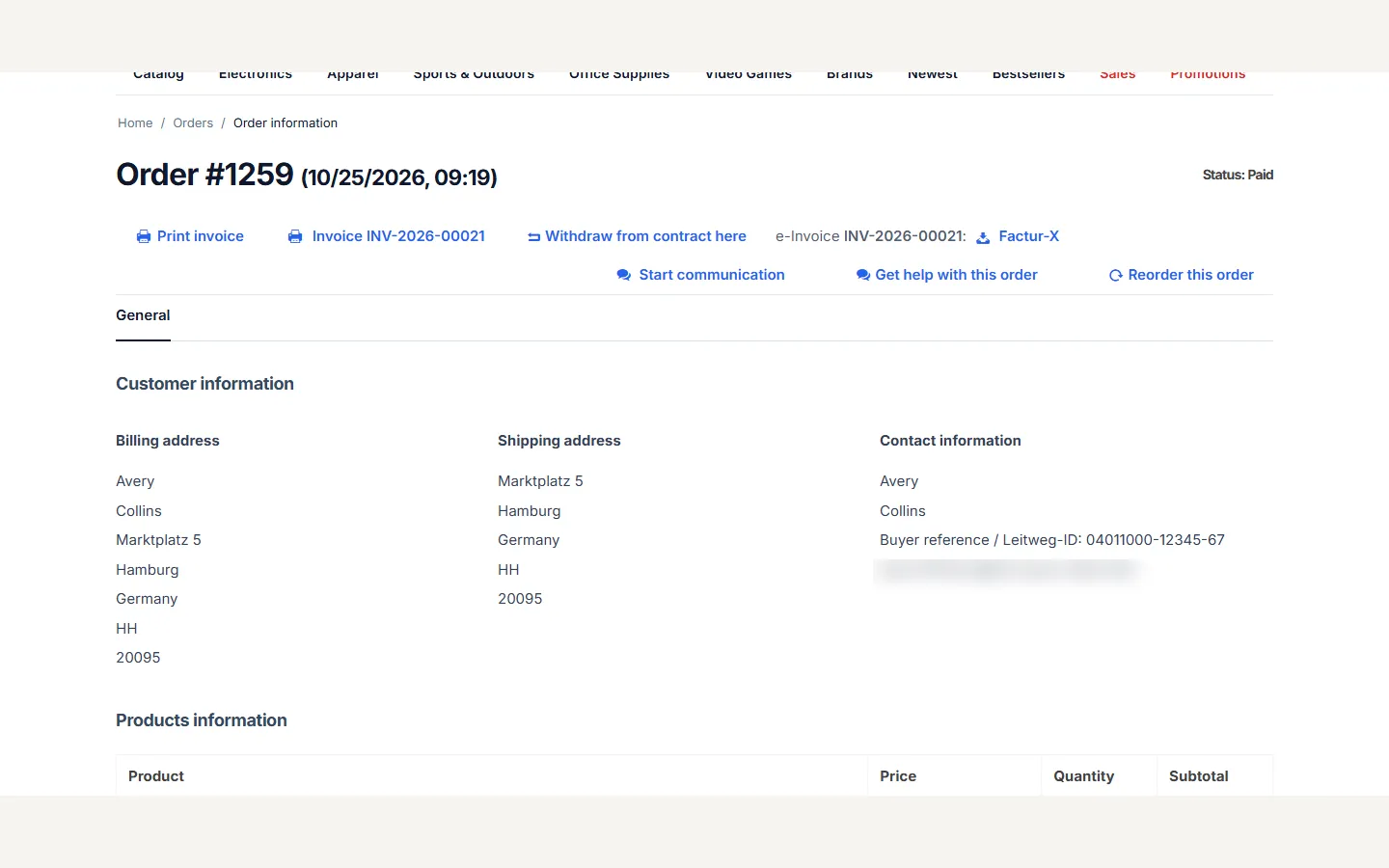The width and height of the screenshot is (1389, 868).
Task: Go to Home breadcrumb
Action: click(x=135, y=122)
